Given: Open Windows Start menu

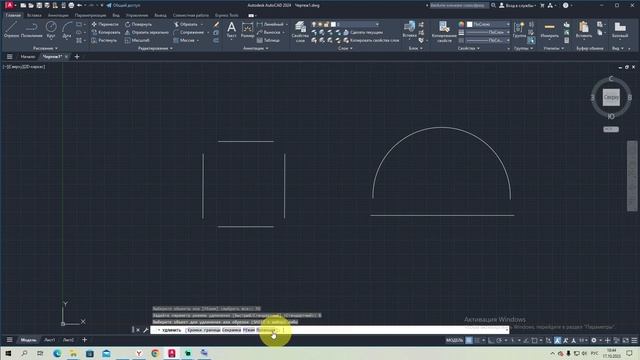Looking at the screenshot, I should tap(8, 353).
